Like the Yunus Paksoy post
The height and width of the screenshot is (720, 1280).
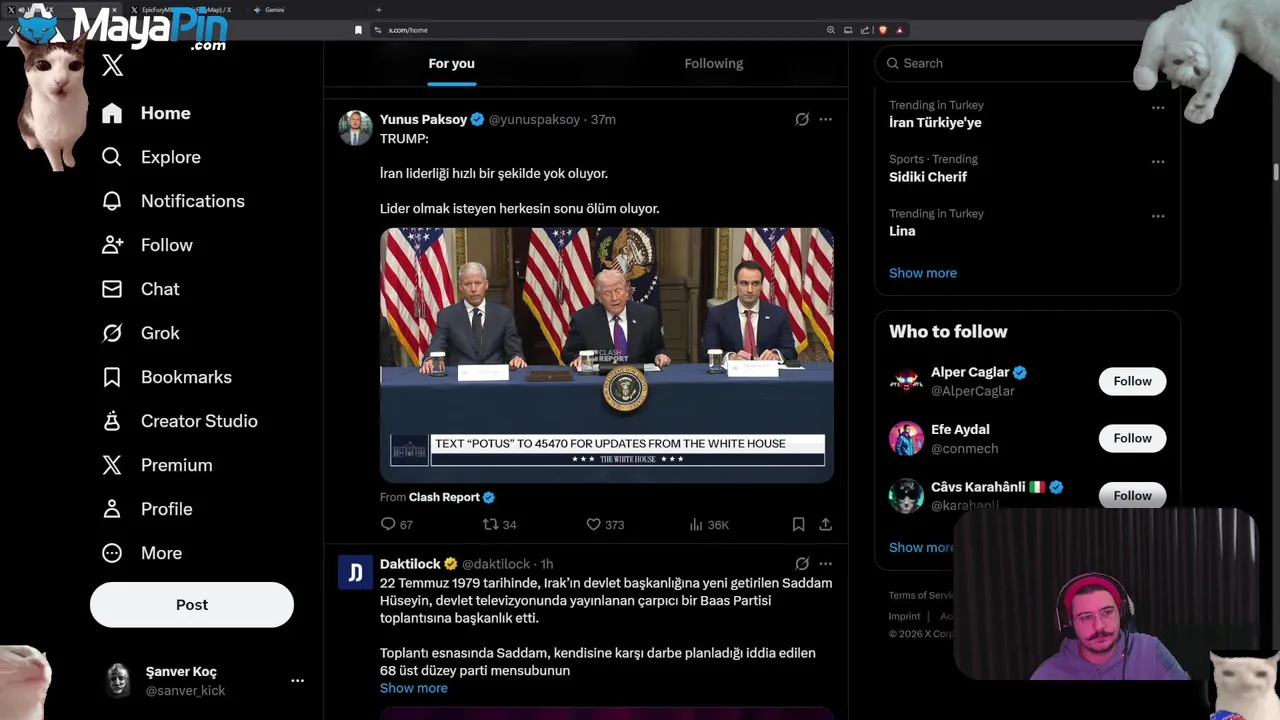(x=593, y=524)
